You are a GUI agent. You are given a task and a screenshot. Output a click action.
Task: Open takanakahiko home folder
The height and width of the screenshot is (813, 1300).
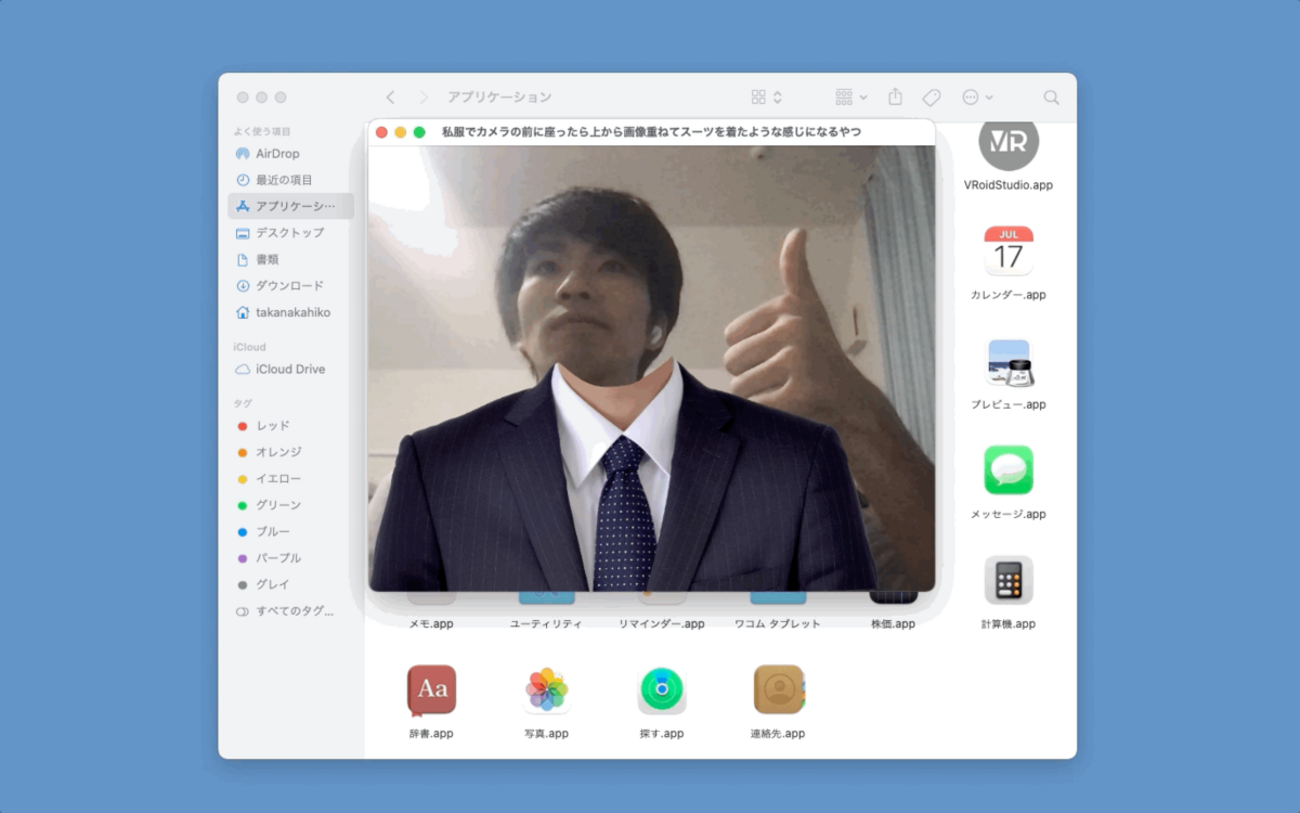(x=291, y=312)
